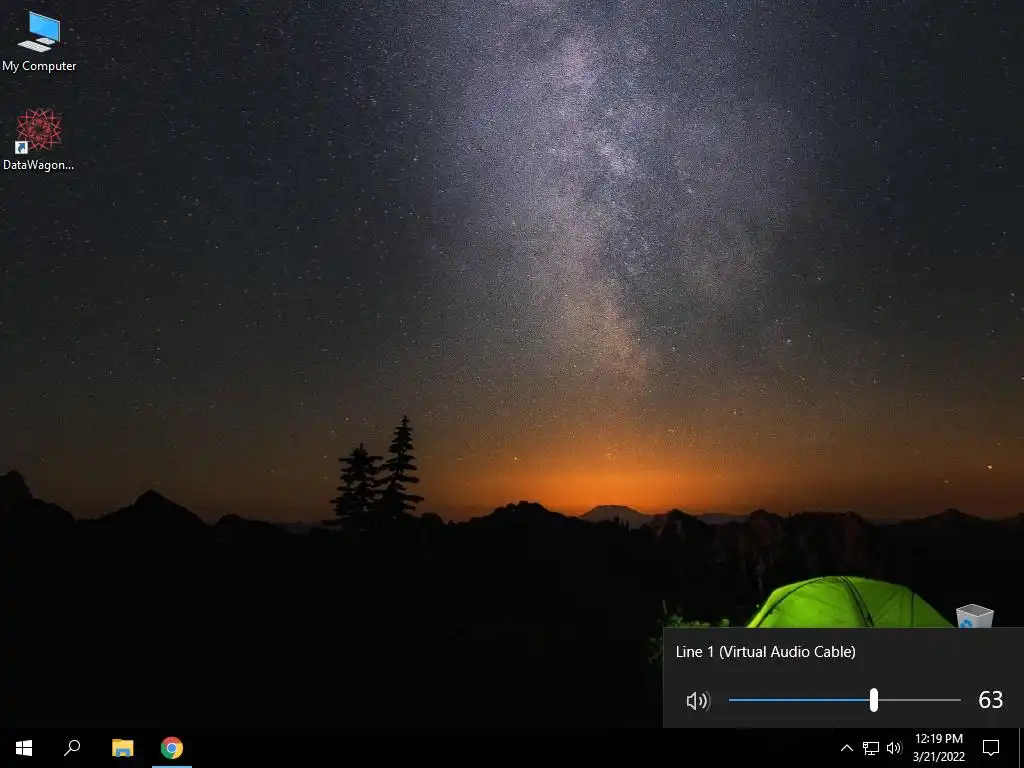Click the volume level 63 readout
The width and height of the screenshot is (1024, 768).
pos(990,700)
